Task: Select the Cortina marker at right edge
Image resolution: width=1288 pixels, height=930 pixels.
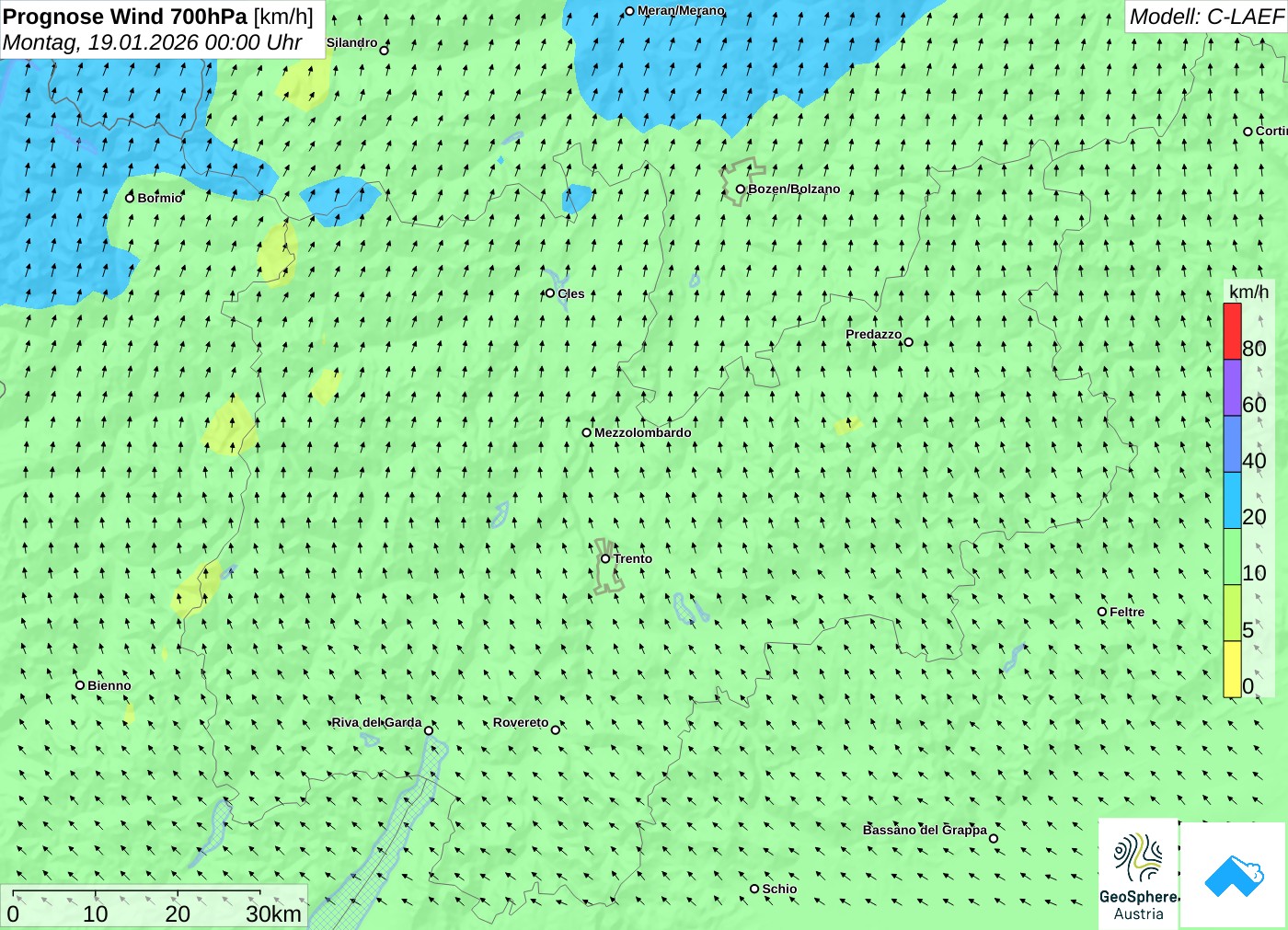Action: (1248, 132)
